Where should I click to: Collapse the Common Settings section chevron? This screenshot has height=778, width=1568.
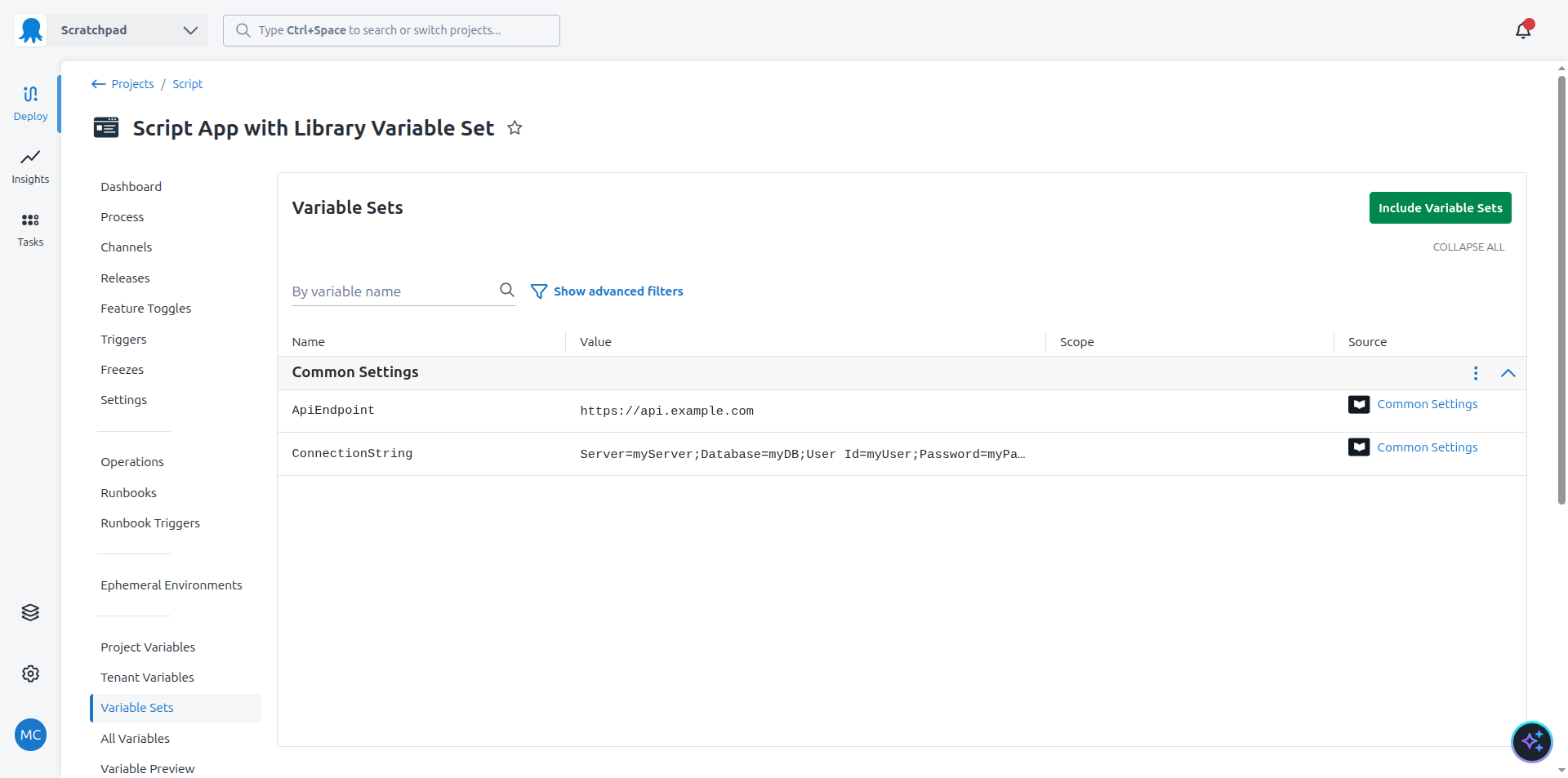[x=1508, y=373]
